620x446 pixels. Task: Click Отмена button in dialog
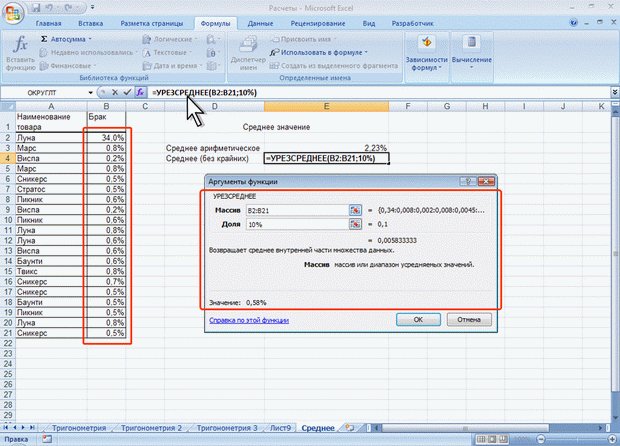(x=469, y=319)
